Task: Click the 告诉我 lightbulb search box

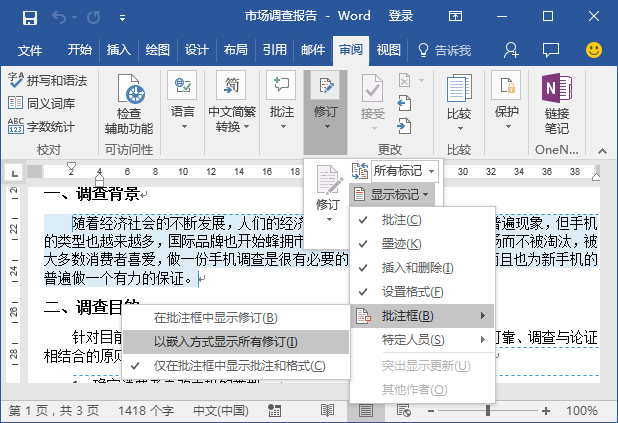Action: 444,50
